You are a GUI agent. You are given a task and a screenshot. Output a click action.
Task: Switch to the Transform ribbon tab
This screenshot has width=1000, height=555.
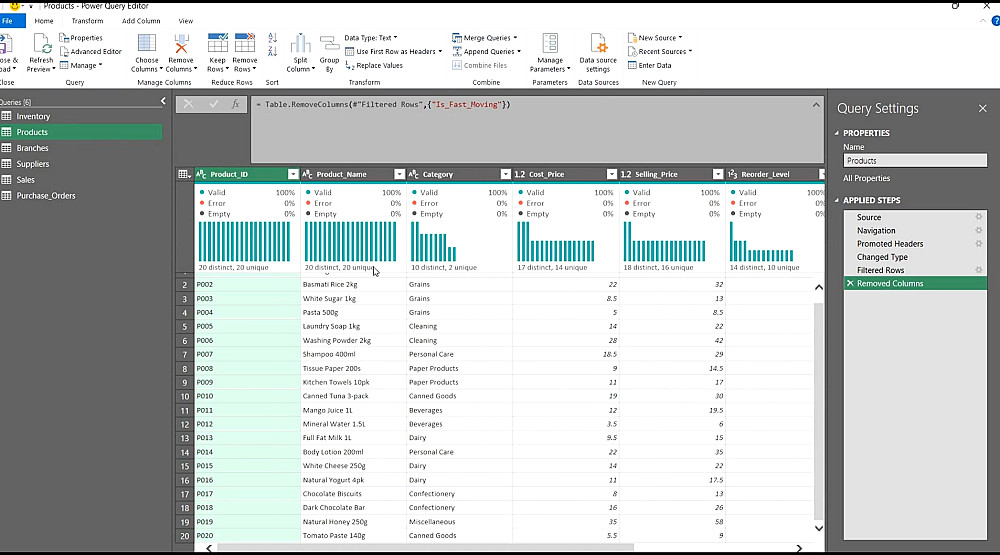pyautogui.click(x=87, y=21)
